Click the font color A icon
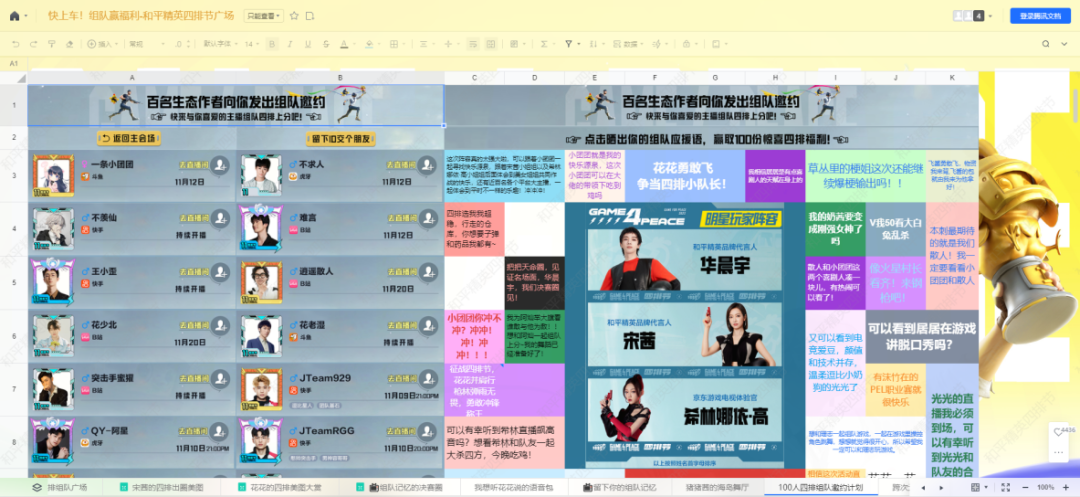This screenshot has width=1080, height=497. point(344,44)
